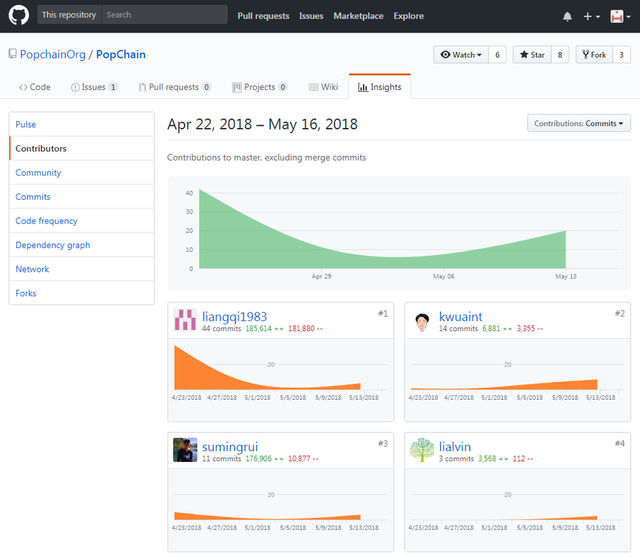This screenshot has width=640, height=557.
Task: Switch to the Wiki tab
Action: [x=324, y=87]
